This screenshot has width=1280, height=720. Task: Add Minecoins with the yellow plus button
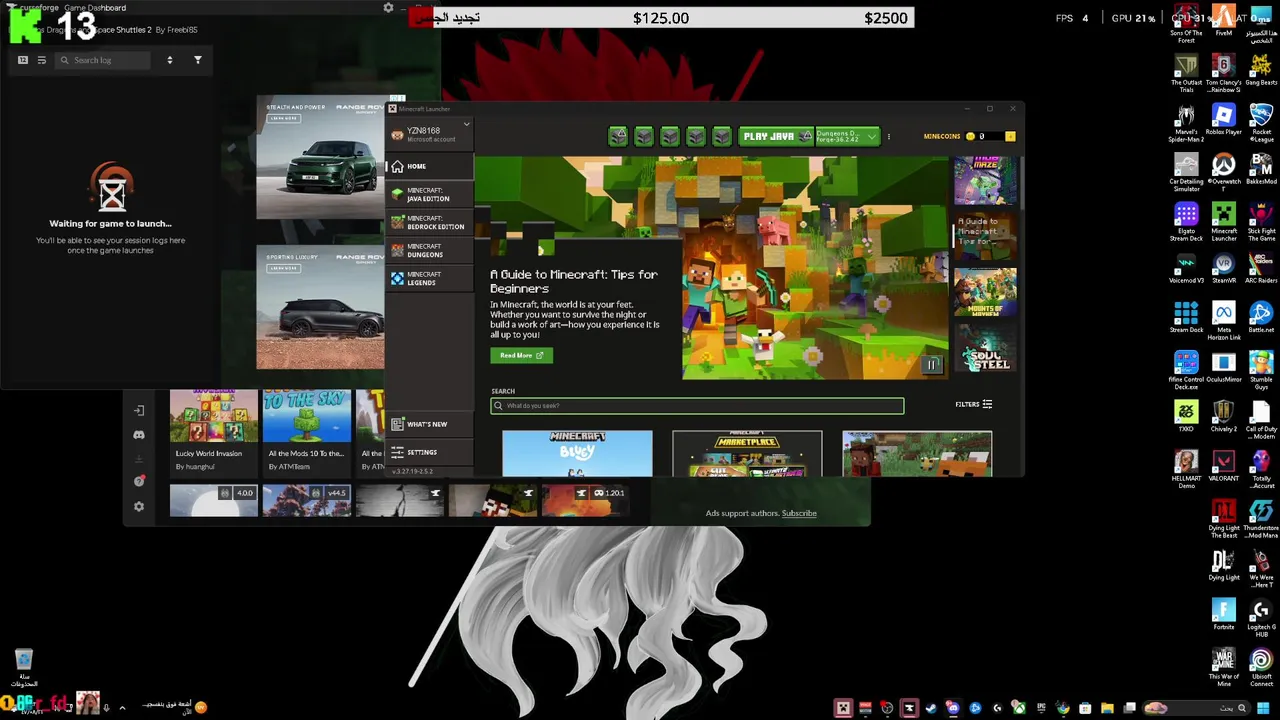tap(1010, 136)
